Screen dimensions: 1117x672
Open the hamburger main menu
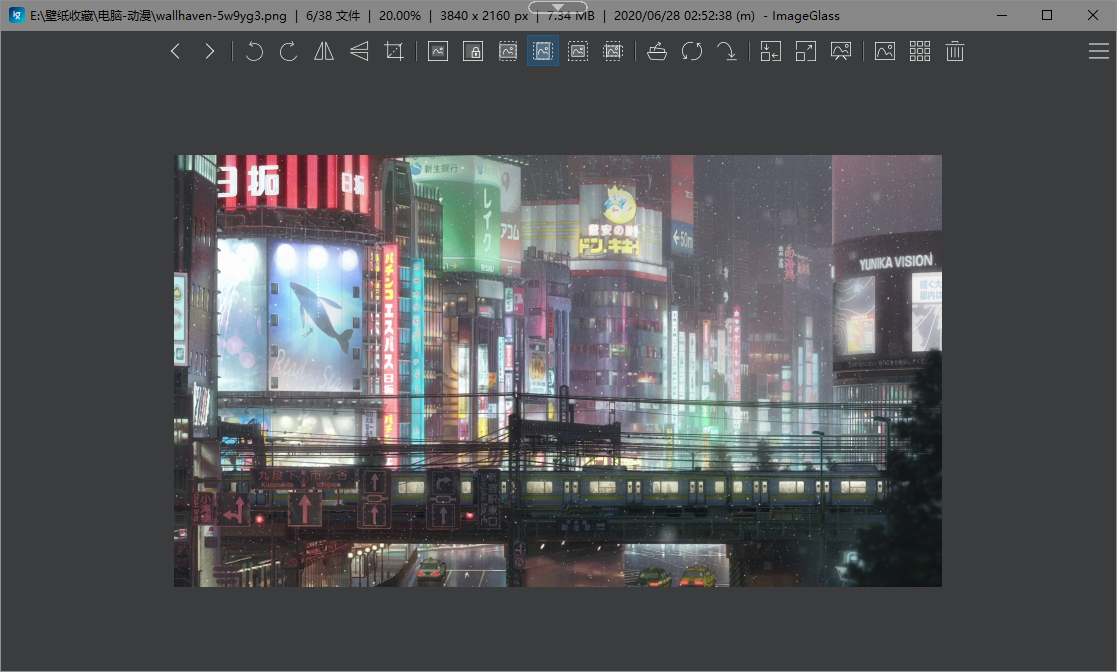click(1098, 51)
